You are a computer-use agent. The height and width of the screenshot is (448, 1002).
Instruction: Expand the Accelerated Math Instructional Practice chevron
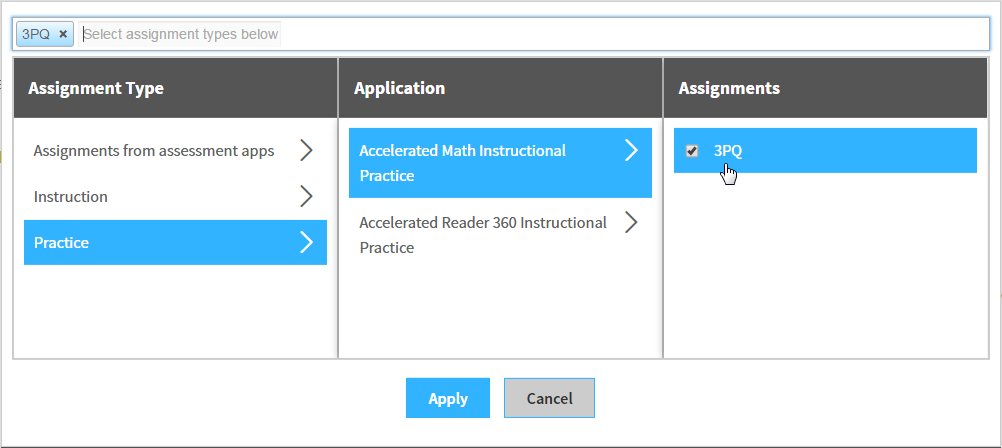coord(631,151)
